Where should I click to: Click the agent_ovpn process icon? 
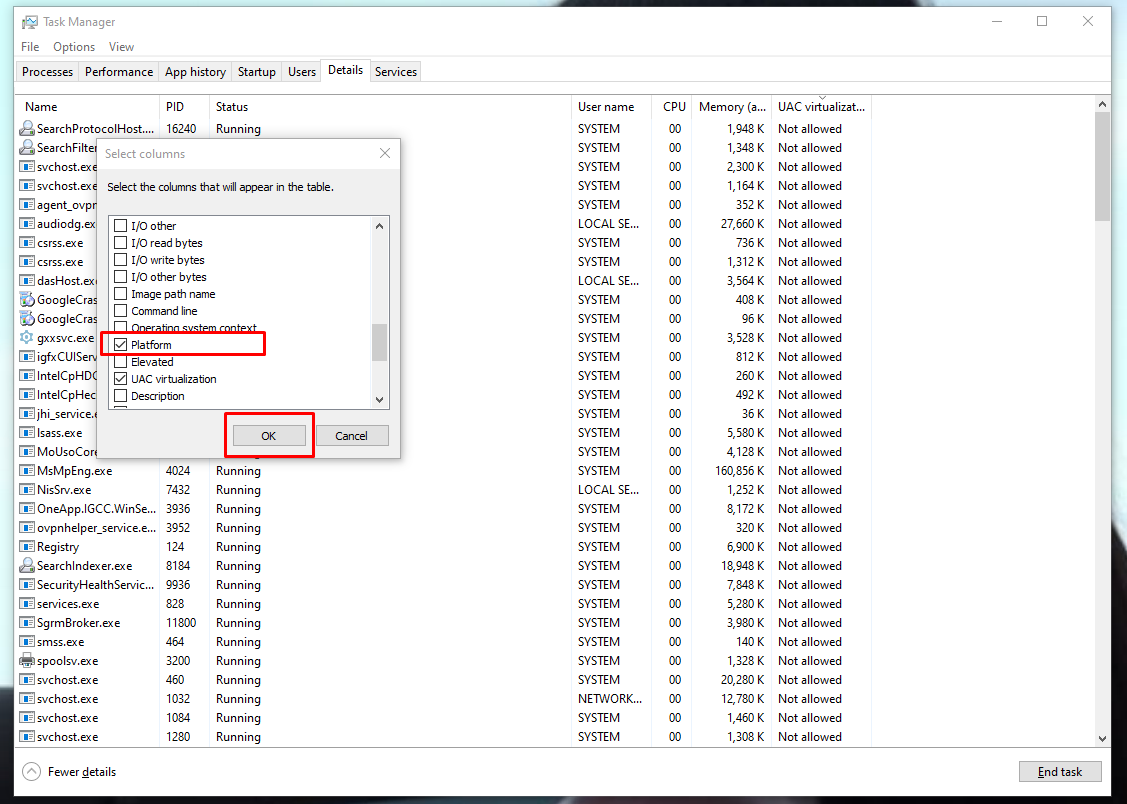pyautogui.click(x=27, y=205)
